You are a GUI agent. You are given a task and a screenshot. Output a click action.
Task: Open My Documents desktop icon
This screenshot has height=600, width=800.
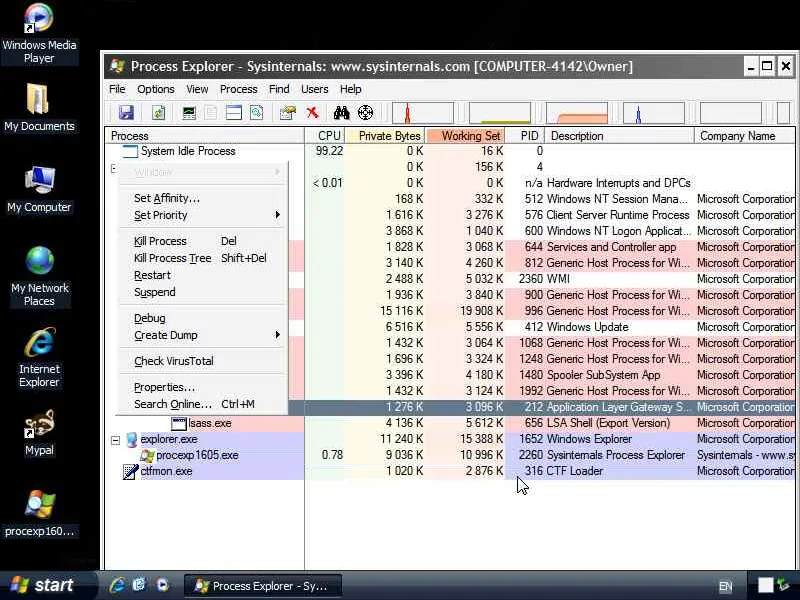point(39,108)
